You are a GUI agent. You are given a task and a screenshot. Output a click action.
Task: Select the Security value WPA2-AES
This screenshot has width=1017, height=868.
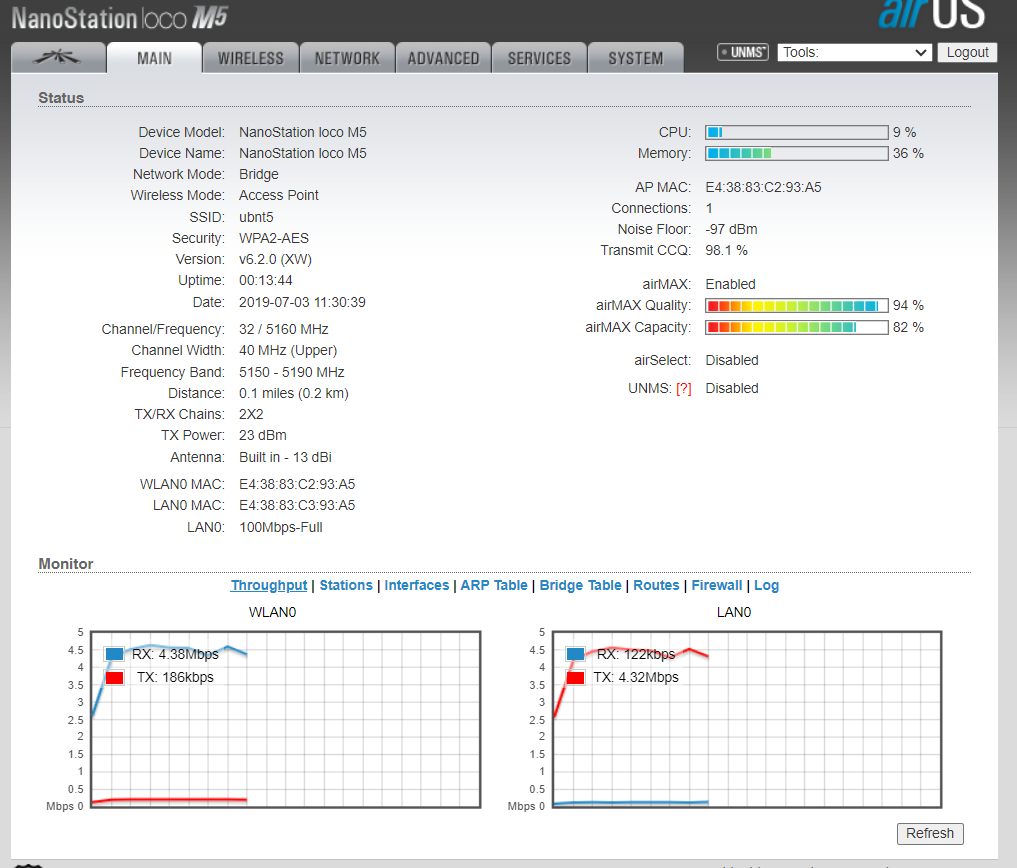[274, 238]
